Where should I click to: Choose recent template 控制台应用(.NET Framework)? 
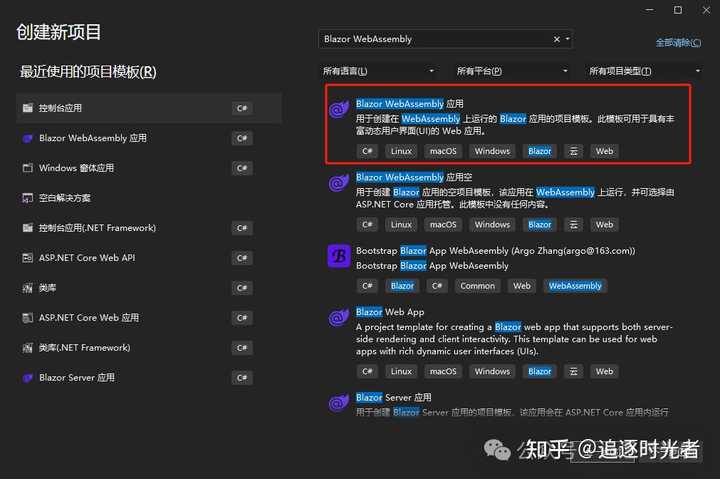click(149, 228)
